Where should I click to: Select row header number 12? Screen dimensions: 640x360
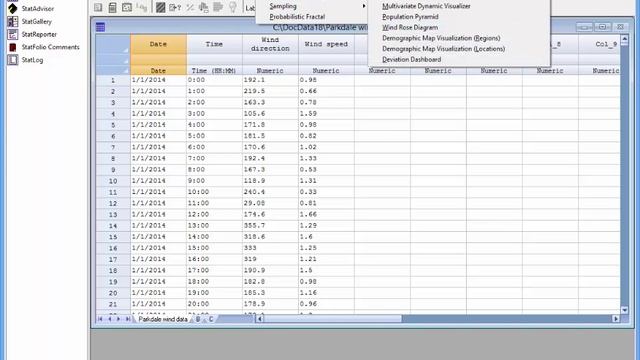coord(113,203)
